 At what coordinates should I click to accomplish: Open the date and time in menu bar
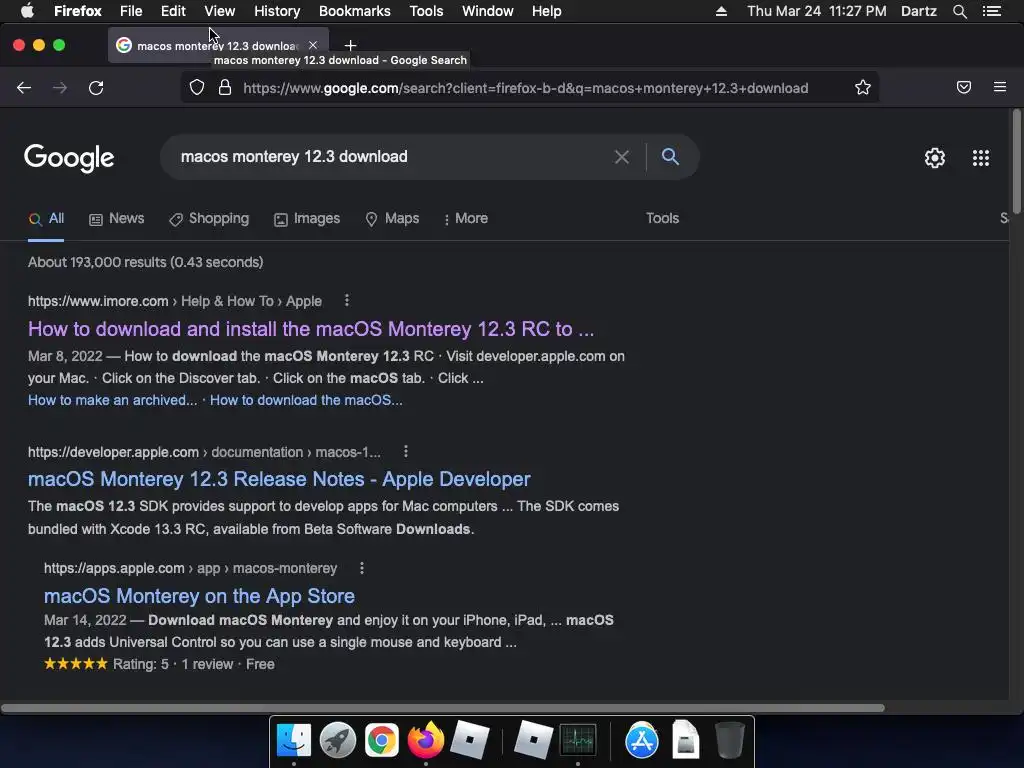click(816, 11)
